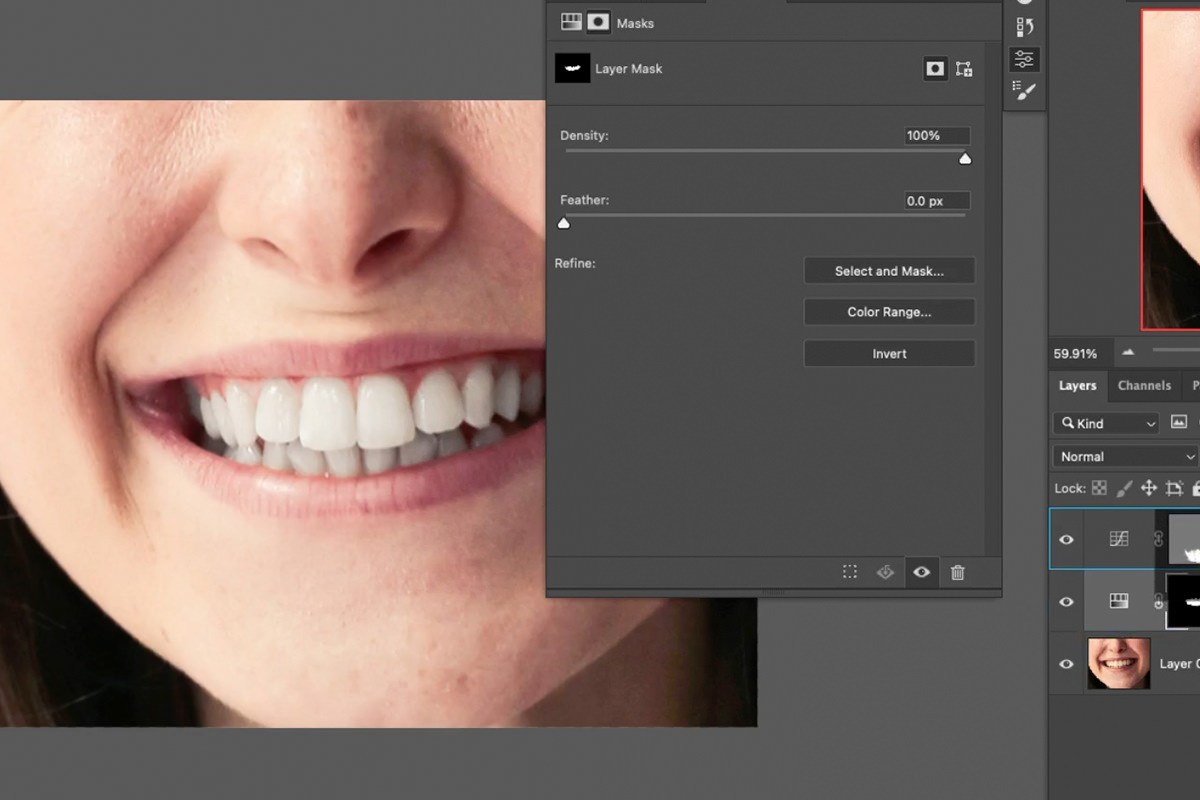Click the Density slider handle
1200x800 pixels.
(965, 158)
